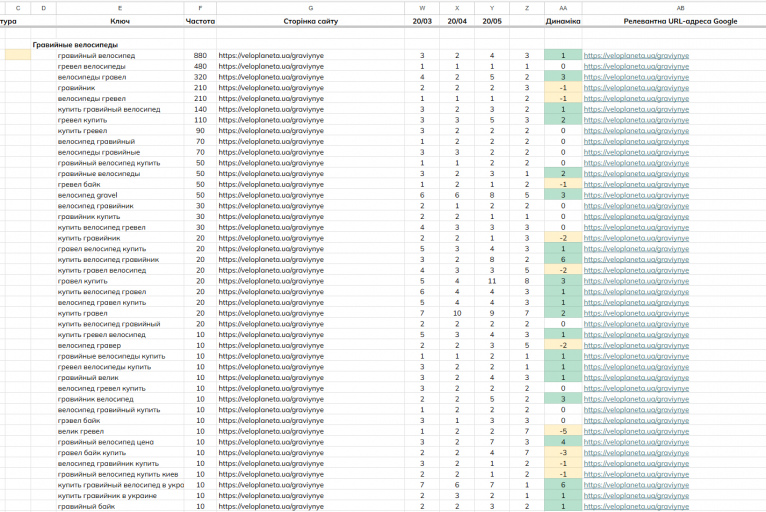This screenshot has width=766, height=512.
Task: Open Google relevant URL link for 'гравийный байк'
Action: [636, 507]
